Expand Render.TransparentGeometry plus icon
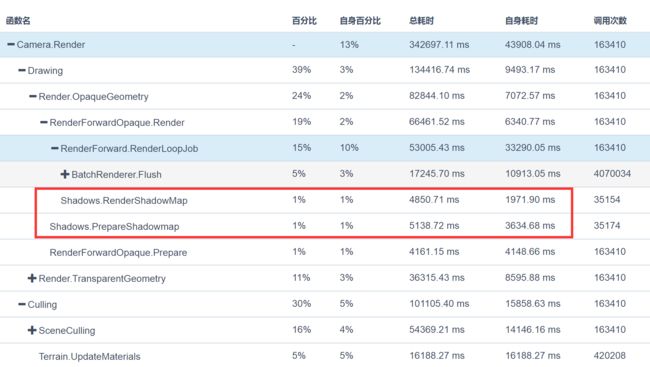650x367 pixels. 32,278
